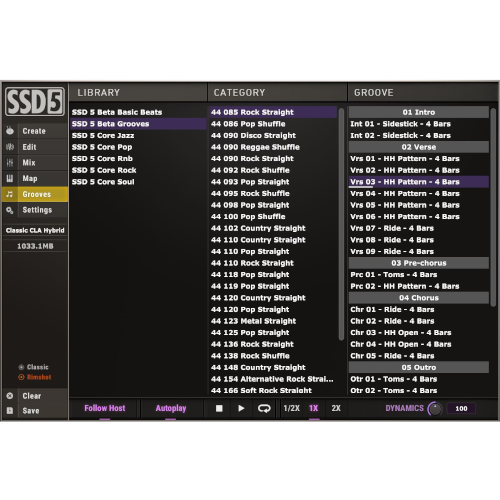Select Int 01 - Sidestick groove
Viewport: 500px width, 500px height.
pos(419,124)
